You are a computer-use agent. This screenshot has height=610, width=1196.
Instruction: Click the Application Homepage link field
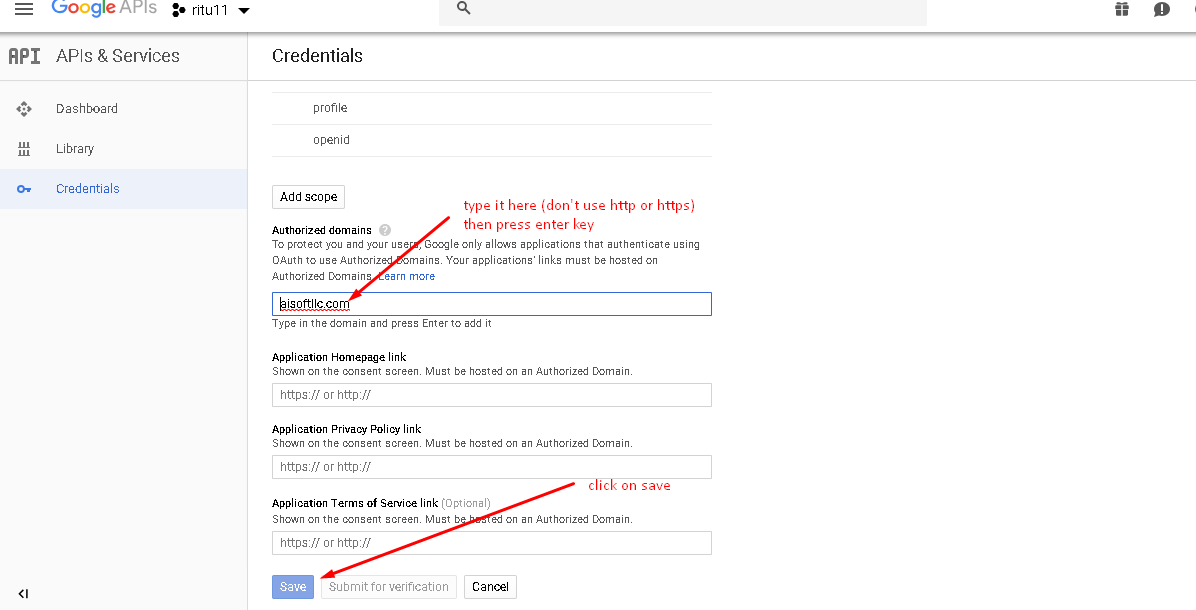pyautogui.click(x=492, y=395)
